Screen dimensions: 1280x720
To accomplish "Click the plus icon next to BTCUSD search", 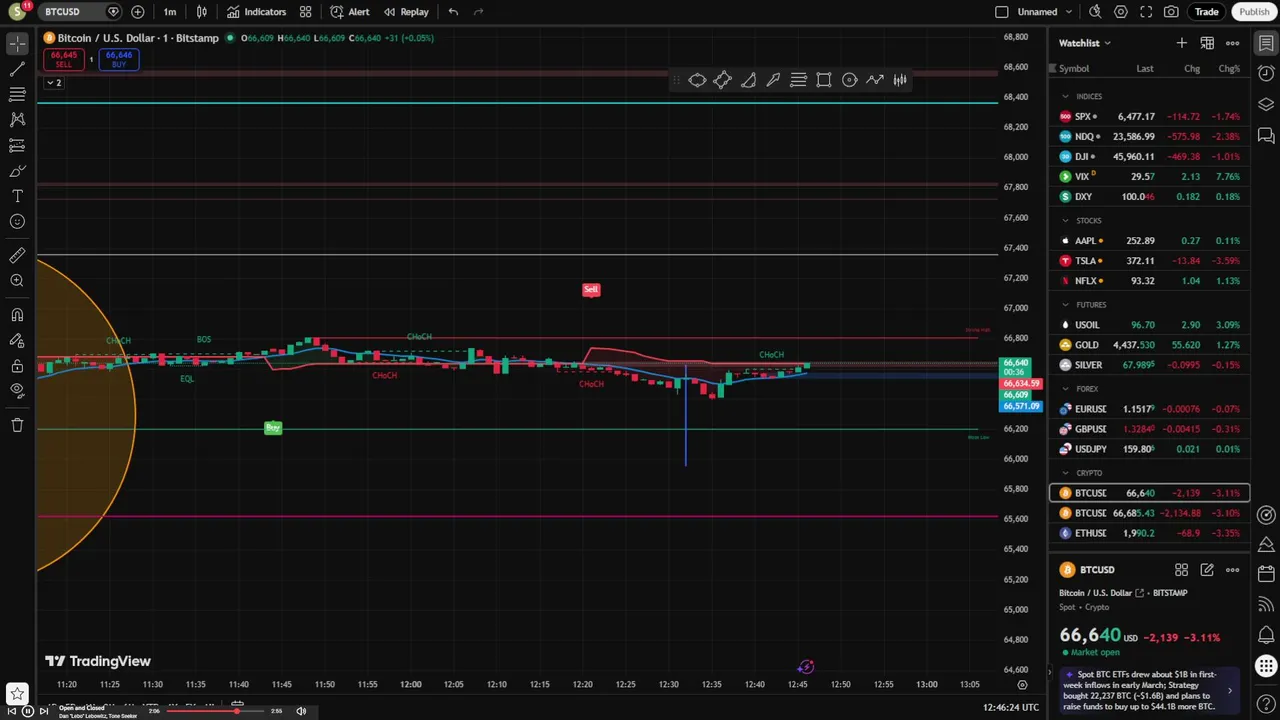I will [138, 12].
